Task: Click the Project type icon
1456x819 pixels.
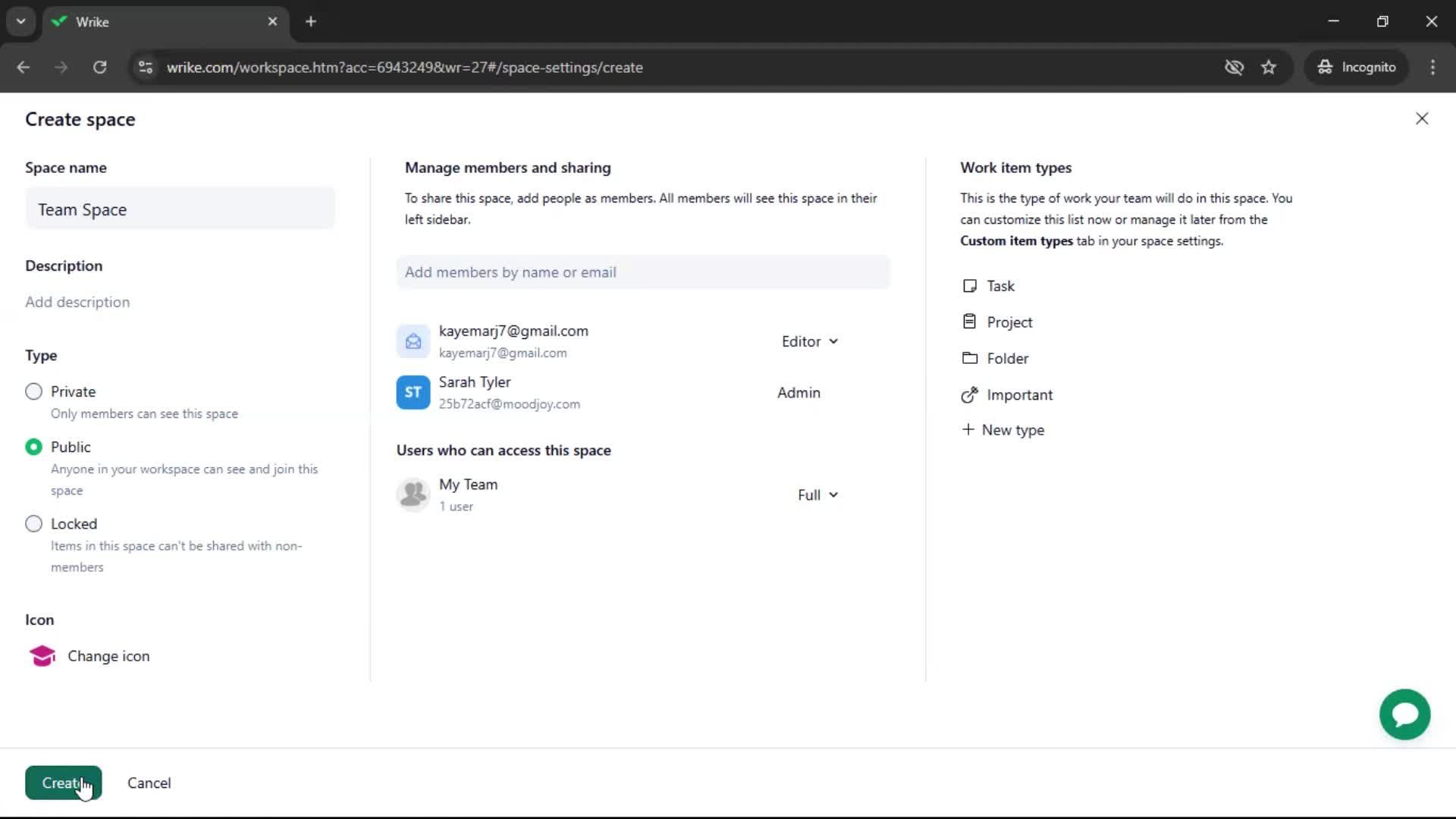Action: point(969,322)
